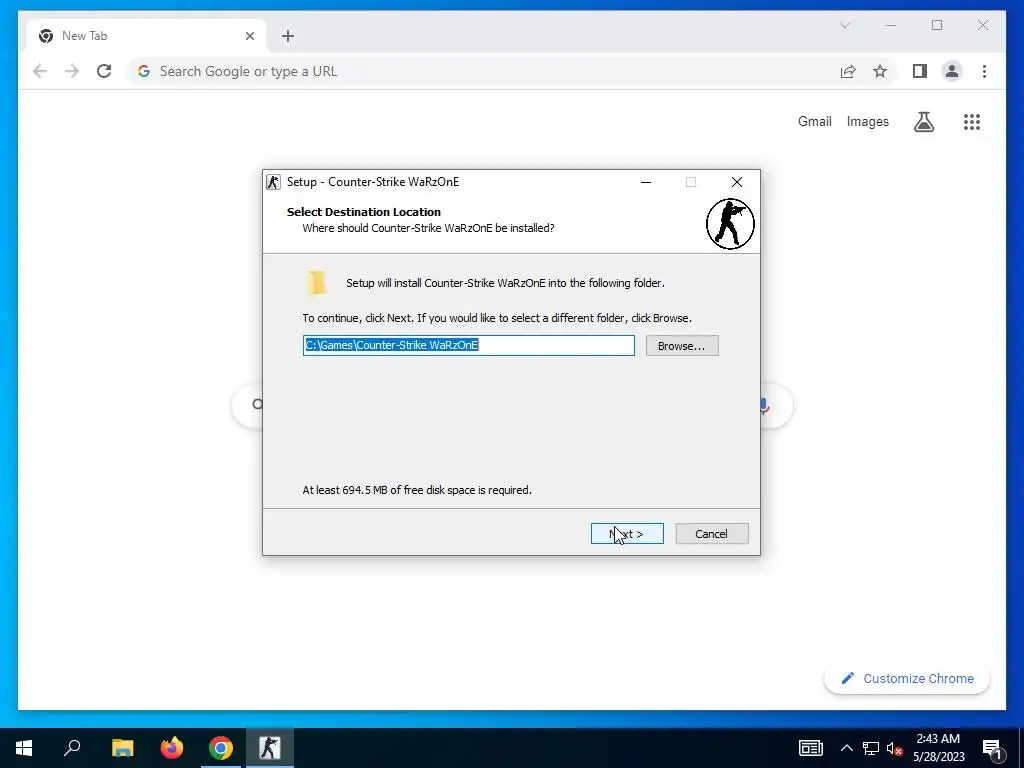1024x768 pixels.
Task: Open File Explorer from the taskbar
Action: 122,748
